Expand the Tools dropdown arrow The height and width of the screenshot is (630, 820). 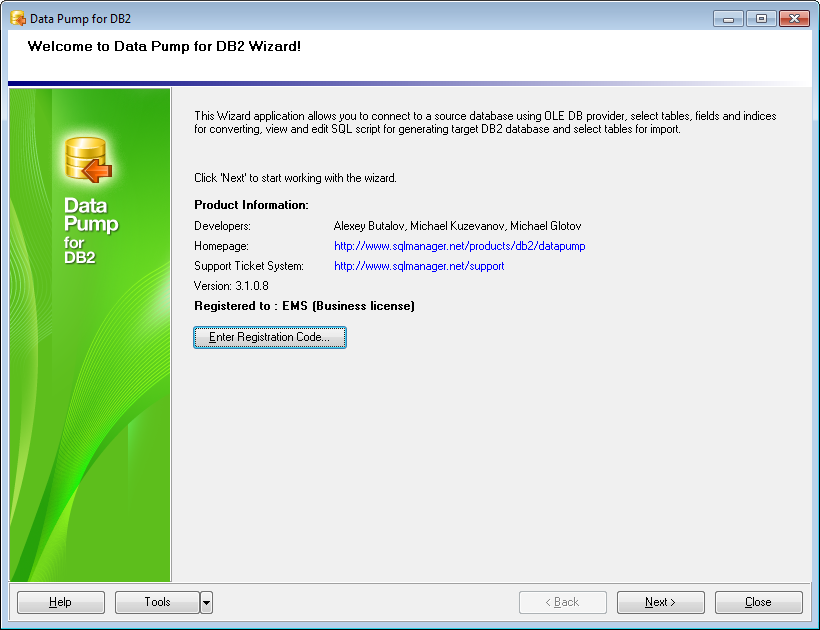(x=207, y=602)
